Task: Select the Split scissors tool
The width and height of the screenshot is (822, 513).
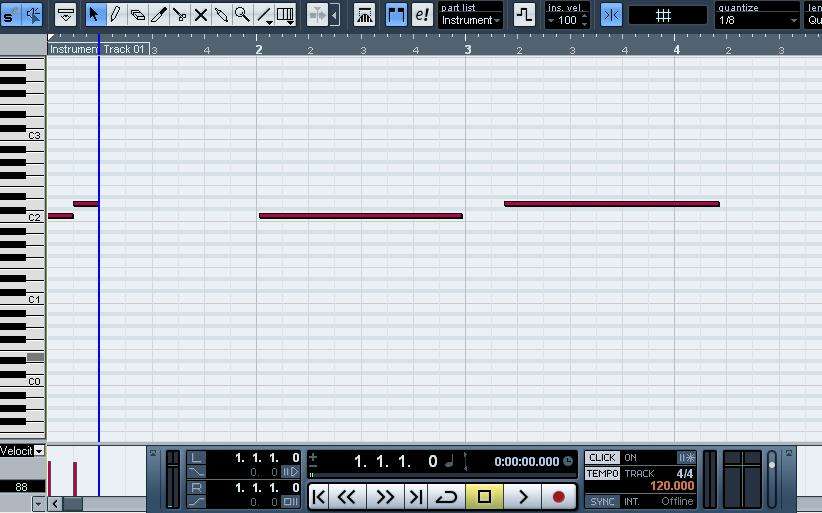Action: (179, 15)
